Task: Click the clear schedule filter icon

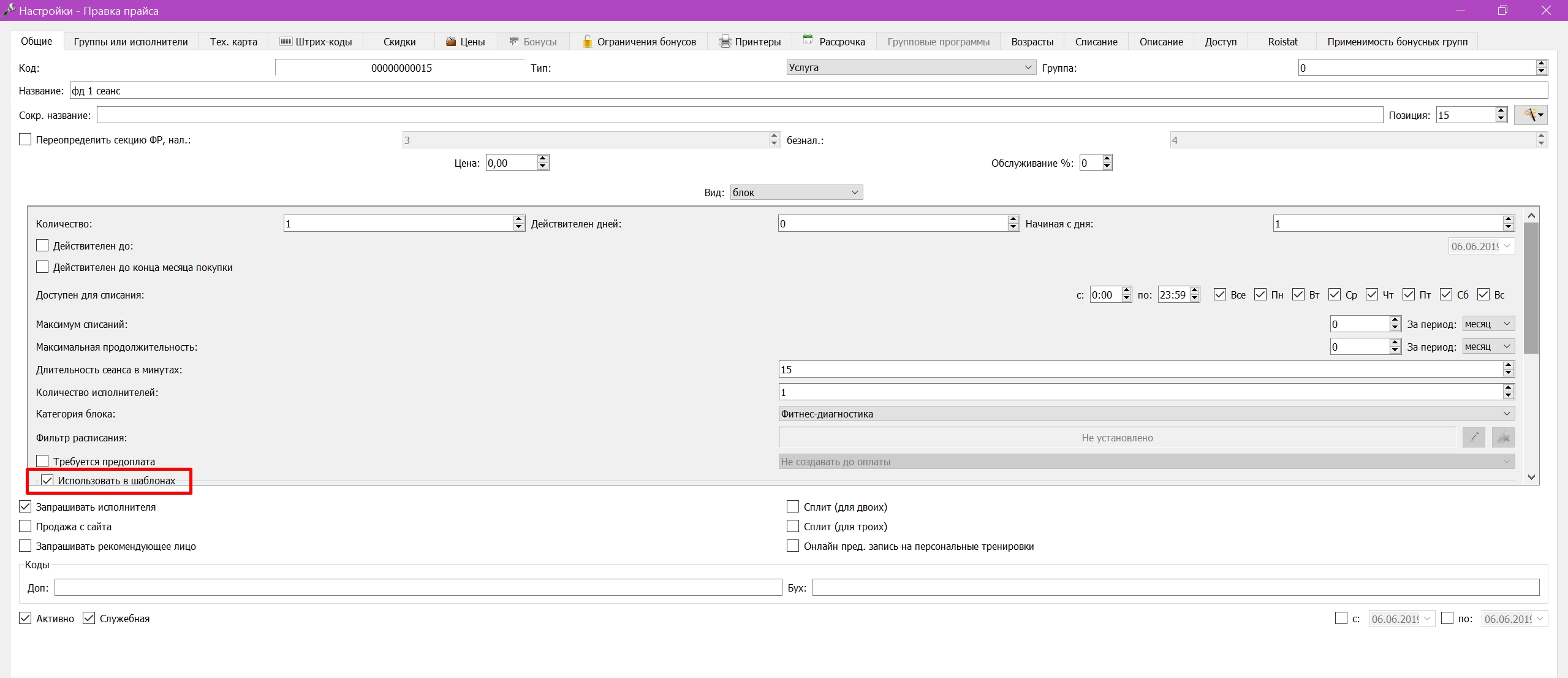Action: pos(1503,438)
